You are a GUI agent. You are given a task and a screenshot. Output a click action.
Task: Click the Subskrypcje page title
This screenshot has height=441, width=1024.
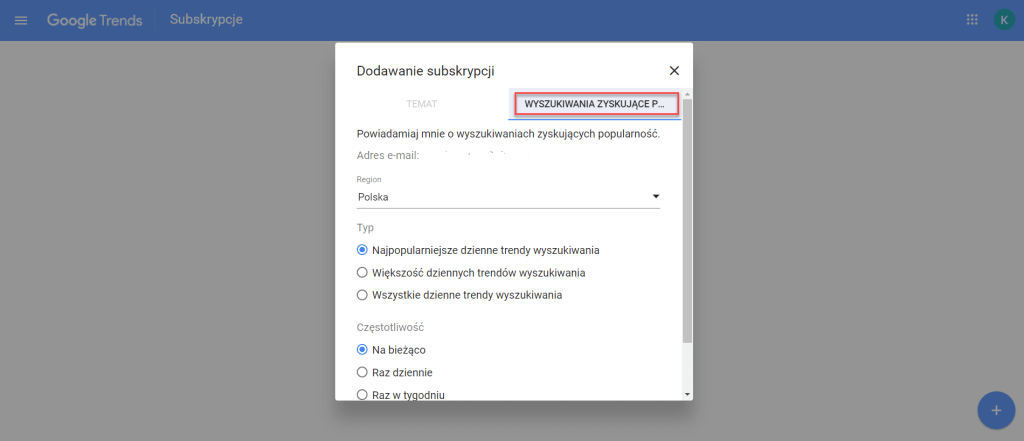206,20
